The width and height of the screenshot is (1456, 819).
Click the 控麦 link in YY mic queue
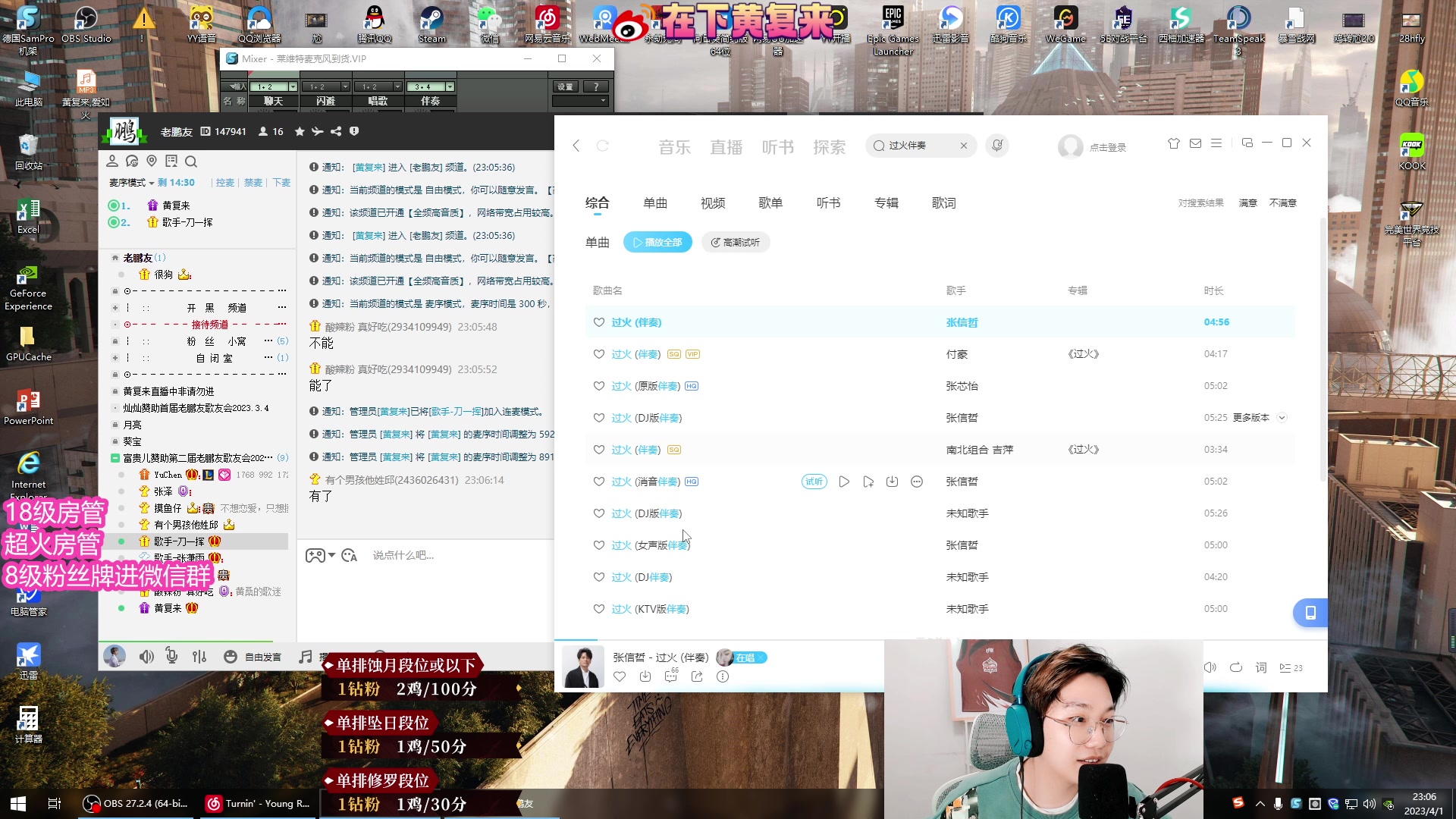click(225, 183)
